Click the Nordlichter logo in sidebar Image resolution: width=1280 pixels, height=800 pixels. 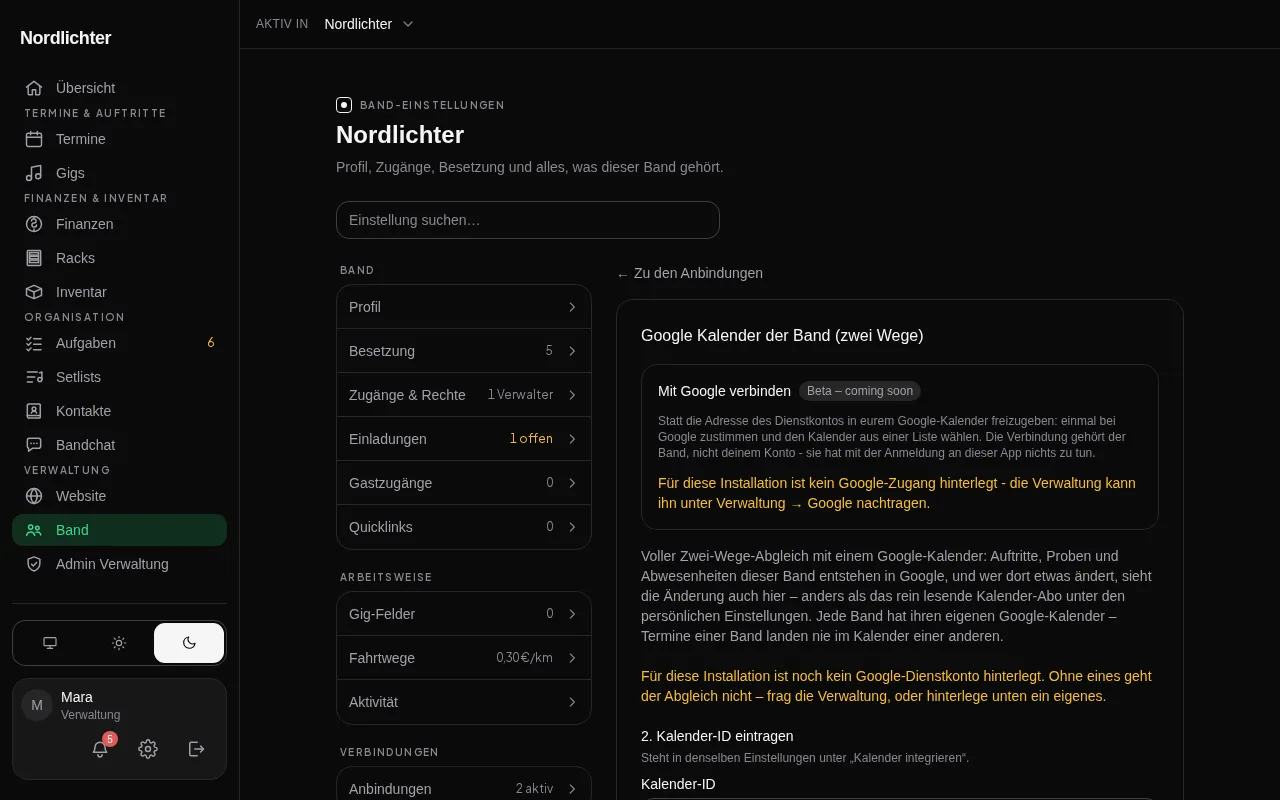pos(66,38)
